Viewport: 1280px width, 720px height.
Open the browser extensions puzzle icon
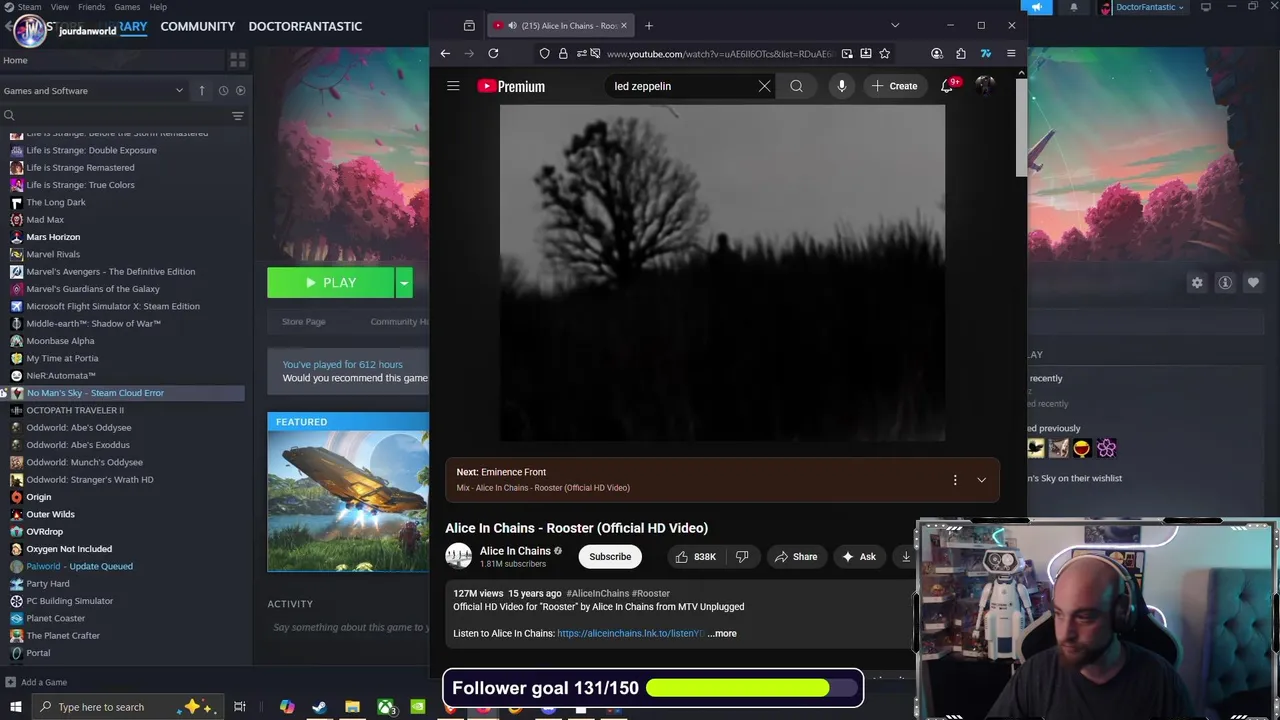click(x=961, y=53)
